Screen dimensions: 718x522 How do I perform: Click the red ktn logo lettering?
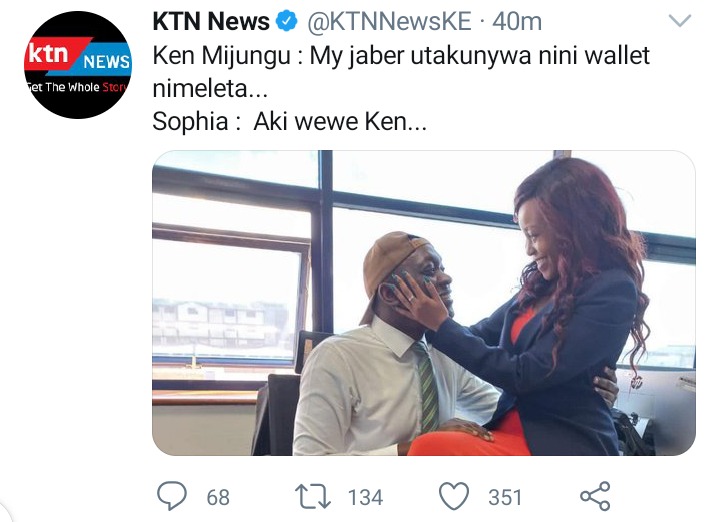click(48, 54)
